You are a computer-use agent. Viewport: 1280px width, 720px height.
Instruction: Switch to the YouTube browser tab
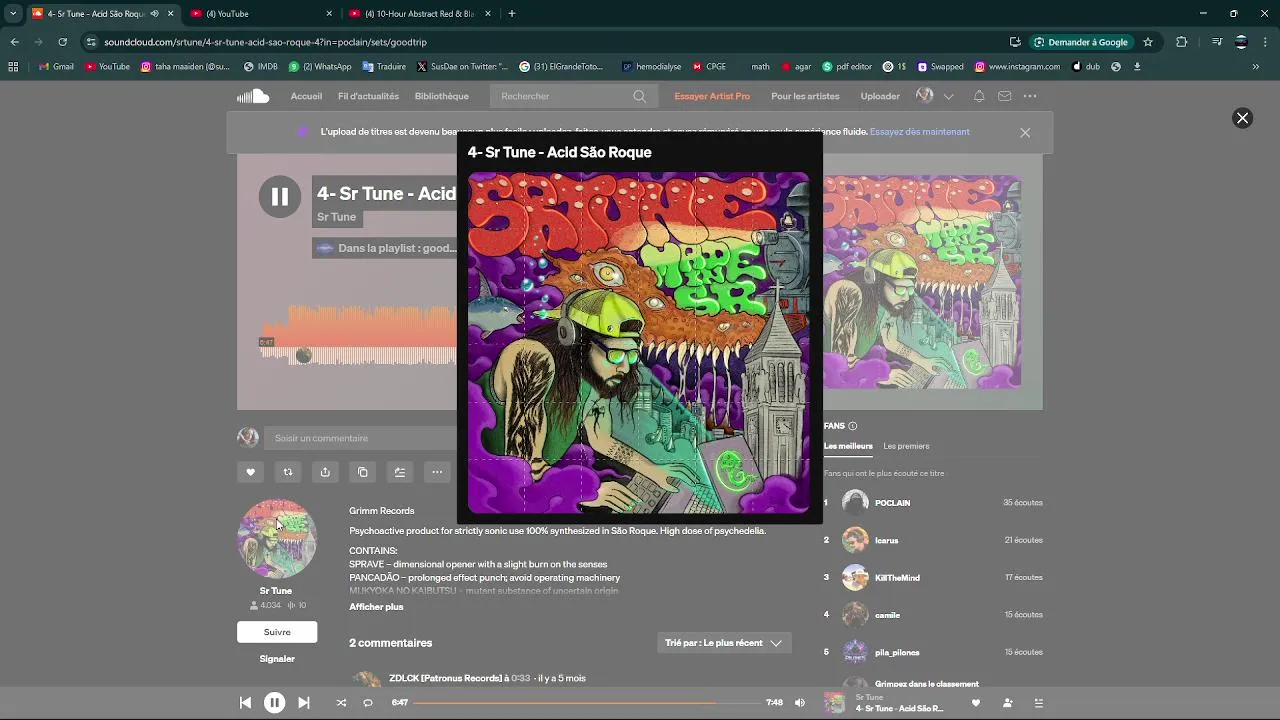262,14
